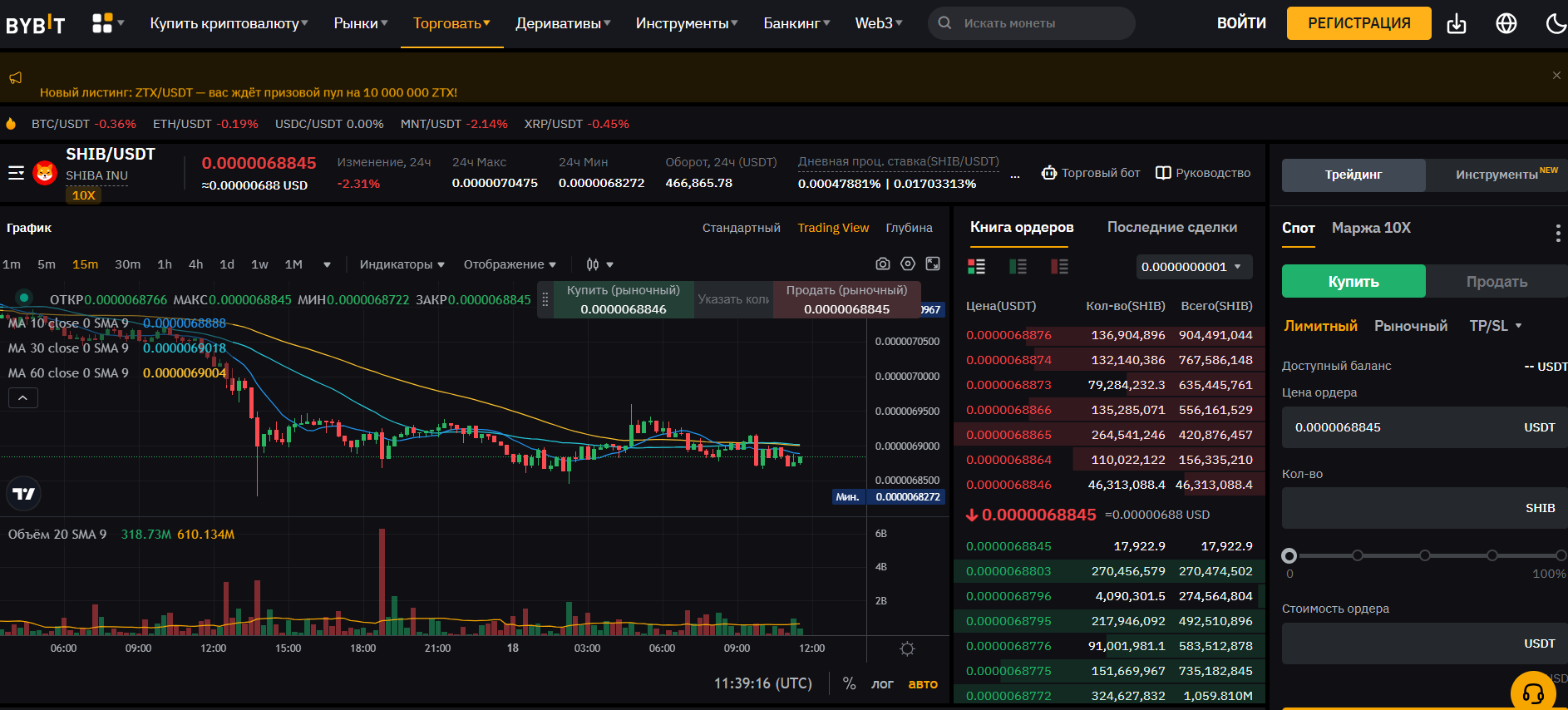Open the Деривативы menu
The height and width of the screenshot is (710, 1568).
pos(563,23)
